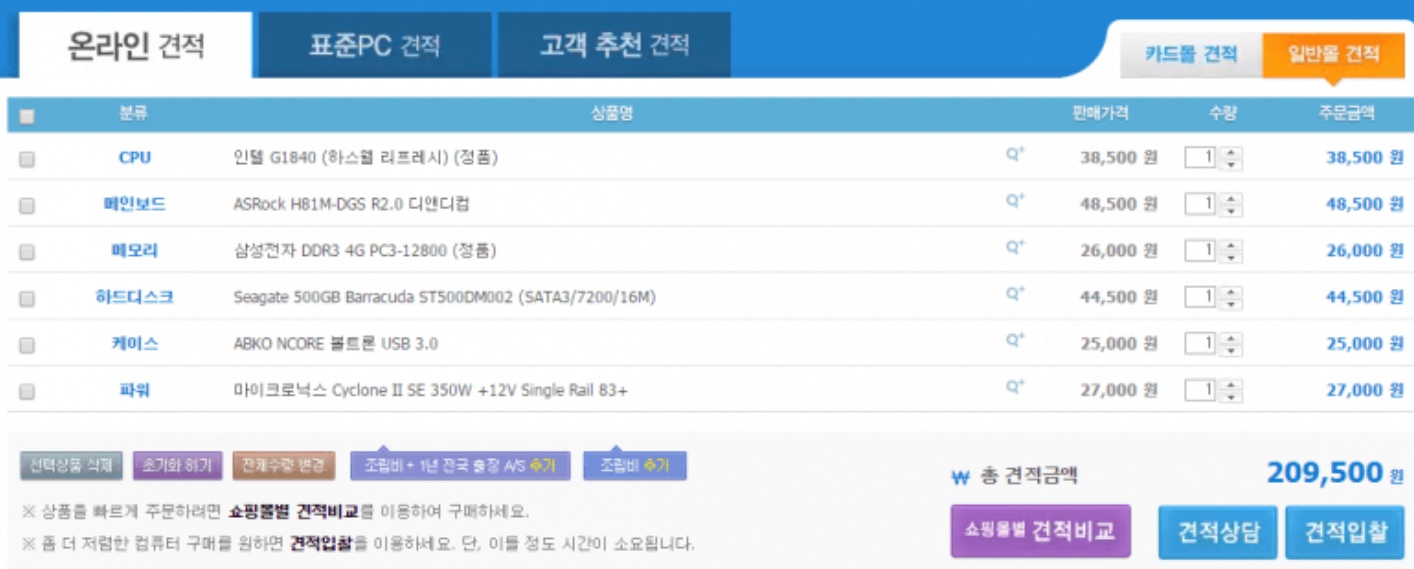Click the 케이스 row quantity field
Viewport: 1414px width, 569px height.
(1201, 343)
